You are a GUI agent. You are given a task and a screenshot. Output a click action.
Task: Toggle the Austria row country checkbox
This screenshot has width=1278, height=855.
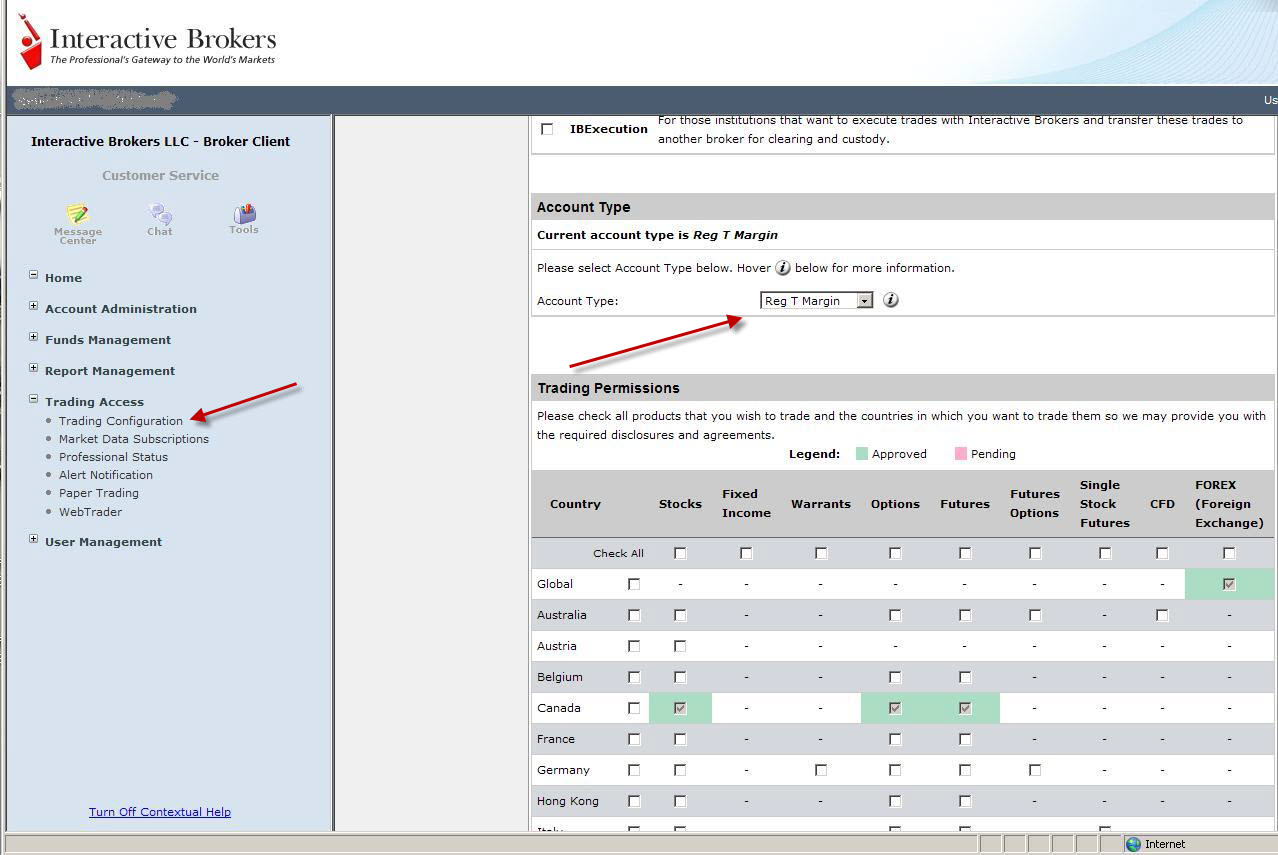[633, 646]
